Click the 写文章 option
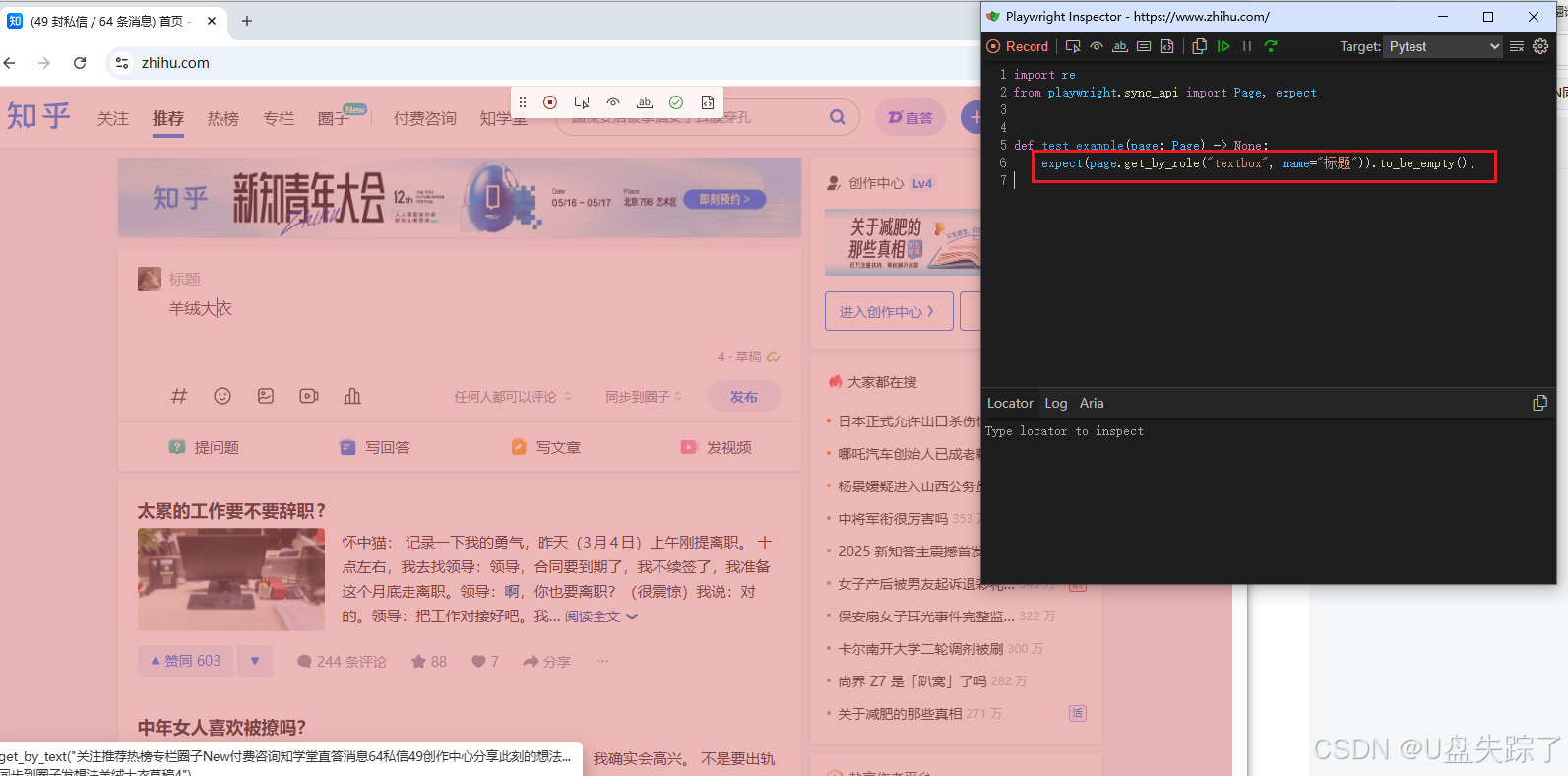The height and width of the screenshot is (776, 1568). [x=546, y=447]
